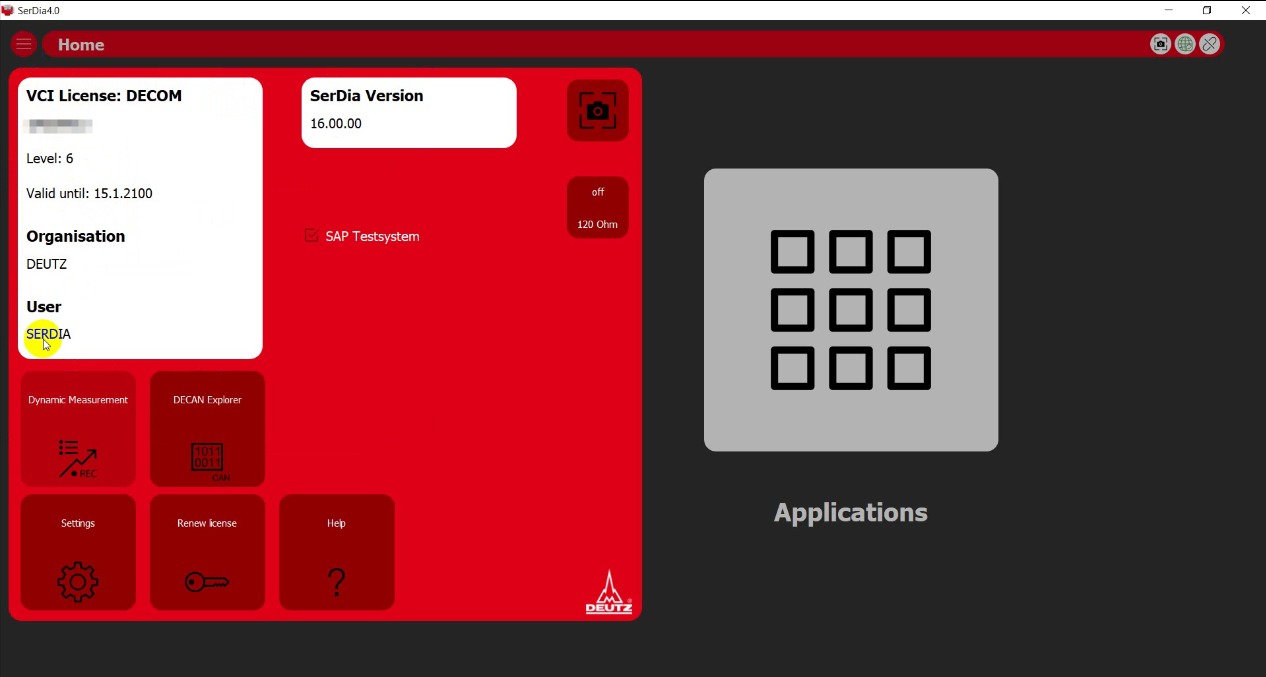1266x677 pixels.
Task: Open the Renew license key tile
Action: (207, 552)
